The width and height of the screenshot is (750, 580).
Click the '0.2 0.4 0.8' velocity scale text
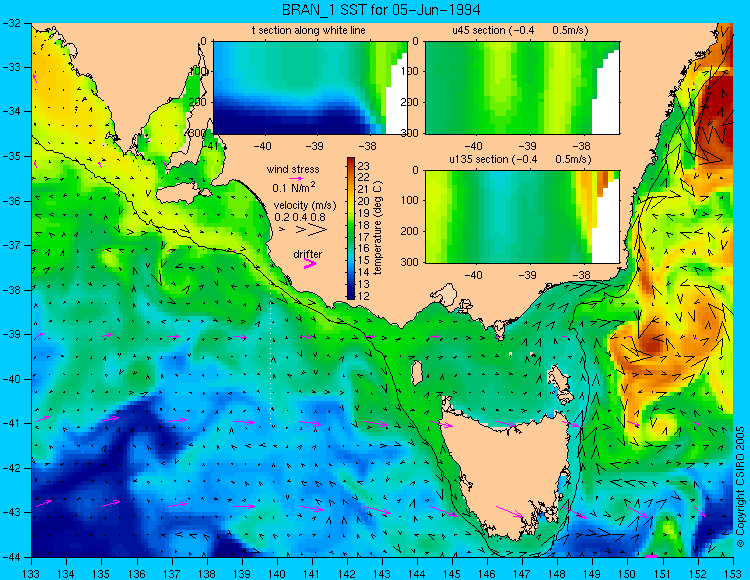point(300,217)
